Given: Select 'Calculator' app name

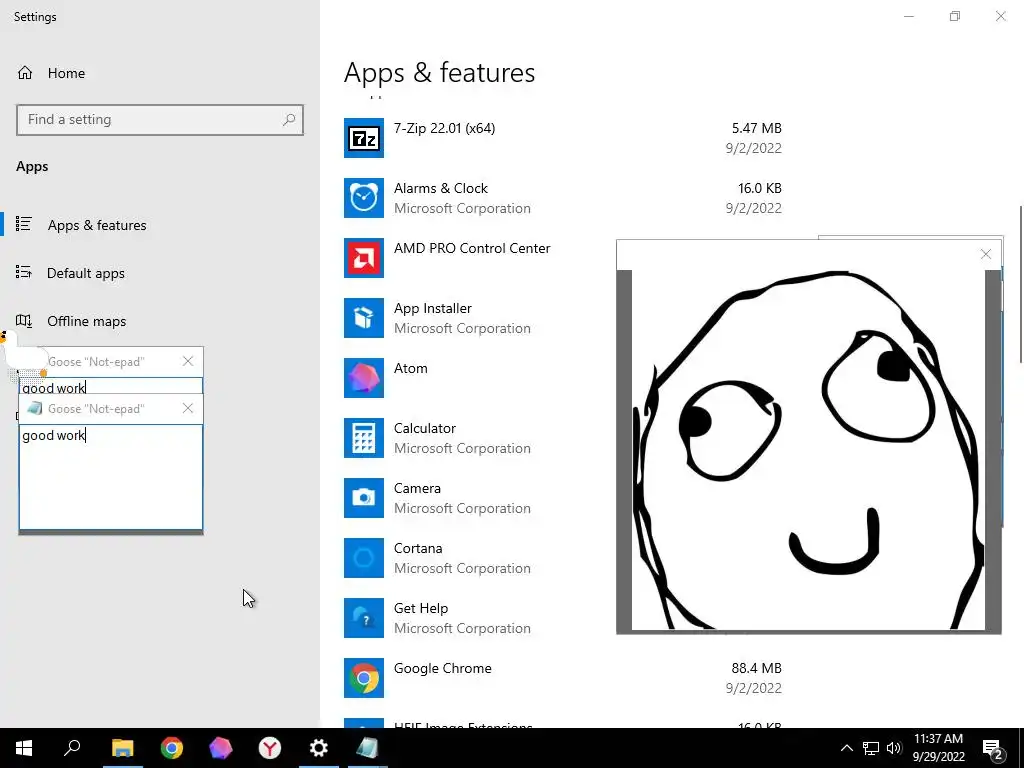Looking at the screenshot, I should [x=424, y=428].
